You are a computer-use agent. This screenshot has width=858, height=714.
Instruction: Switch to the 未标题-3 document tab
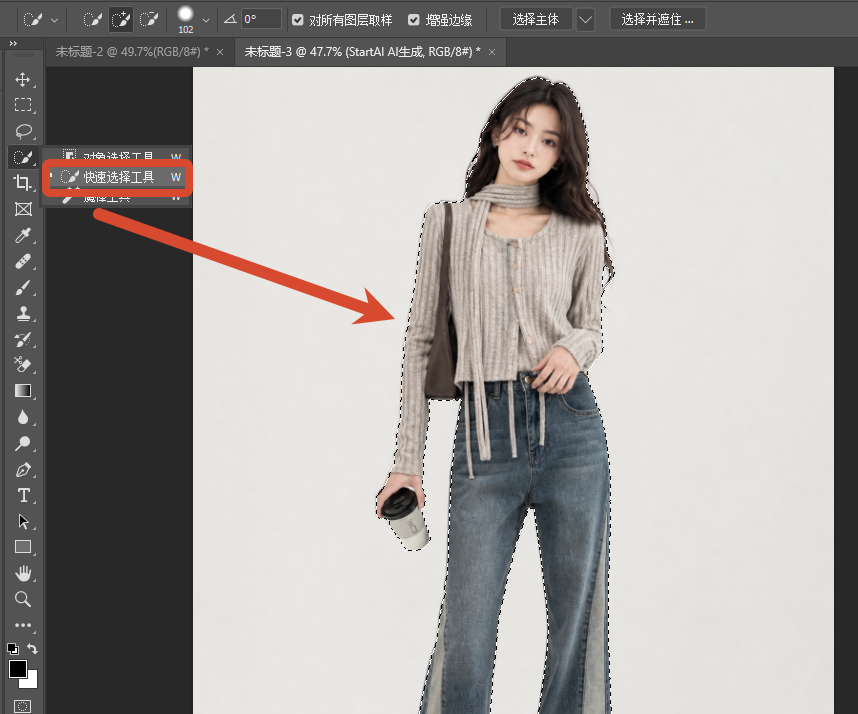tap(362, 51)
